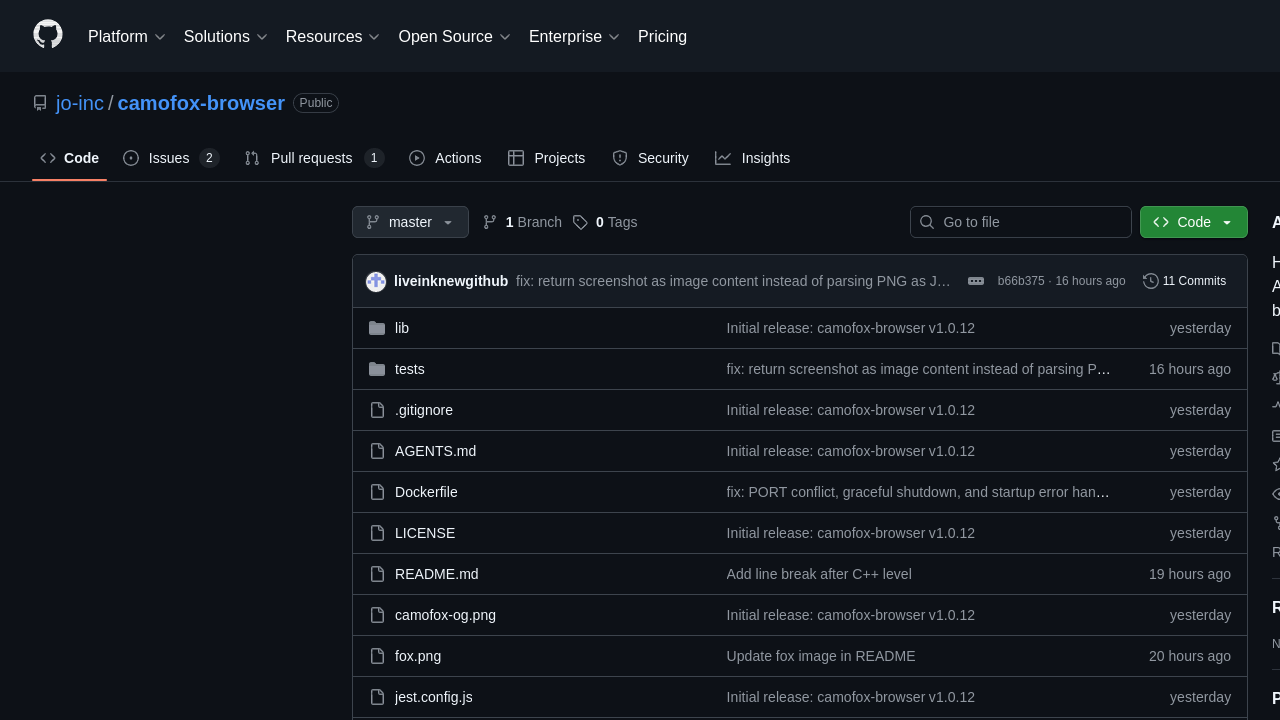Click the commits history clock icon
The width and height of the screenshot is (1280, 720).
[1151, 281]
